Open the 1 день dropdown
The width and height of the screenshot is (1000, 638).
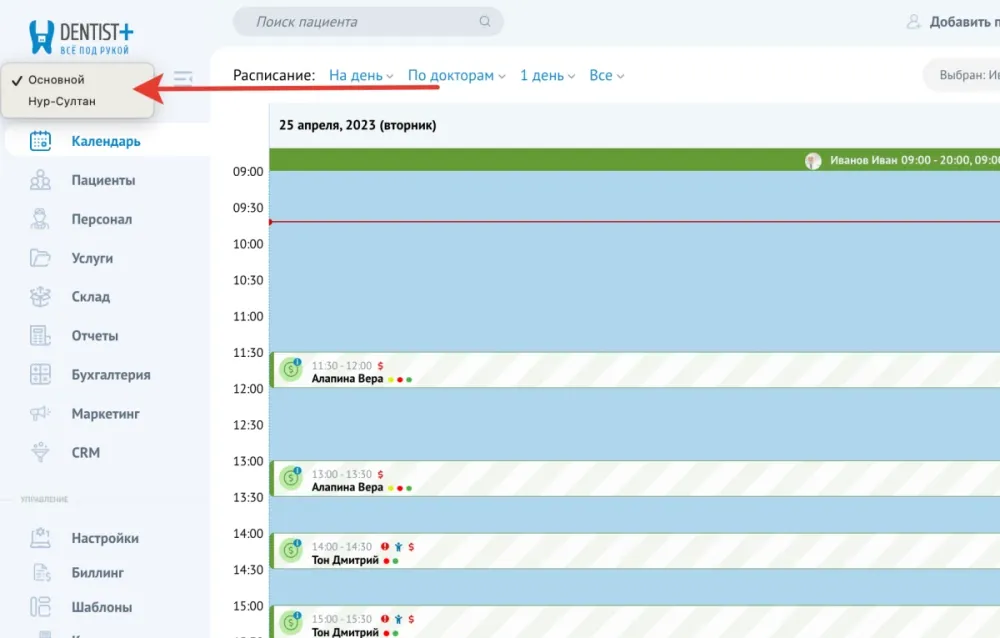[547, 75]
